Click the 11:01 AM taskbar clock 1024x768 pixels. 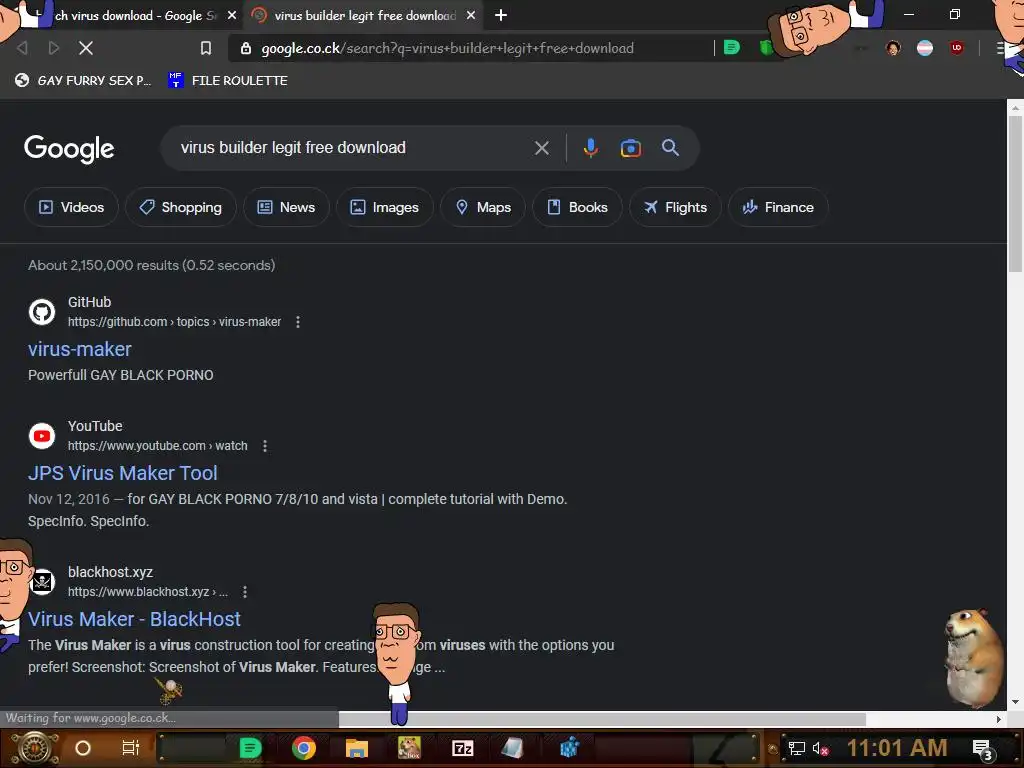coord(897,748)
